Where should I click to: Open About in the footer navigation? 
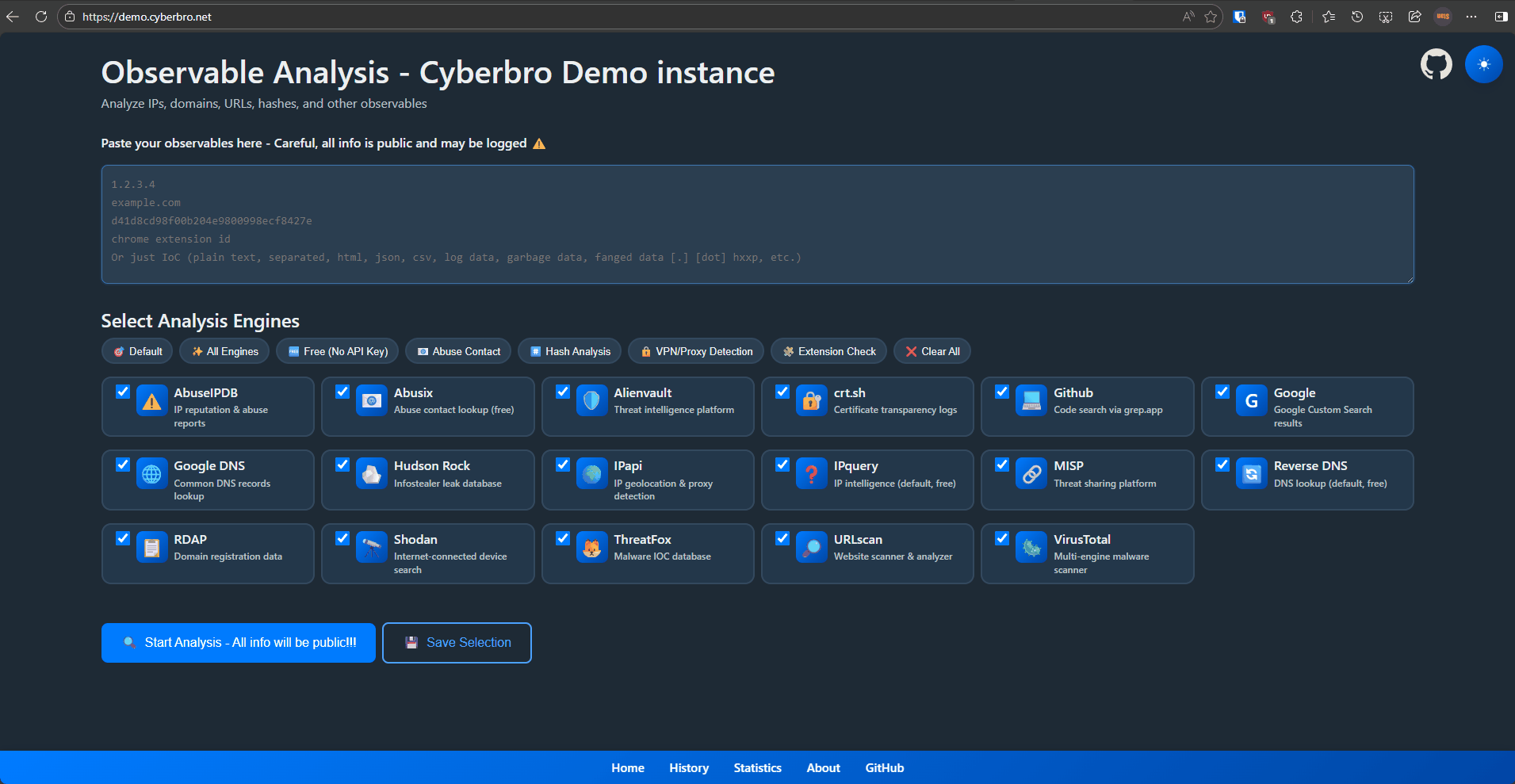click(824, 767)
